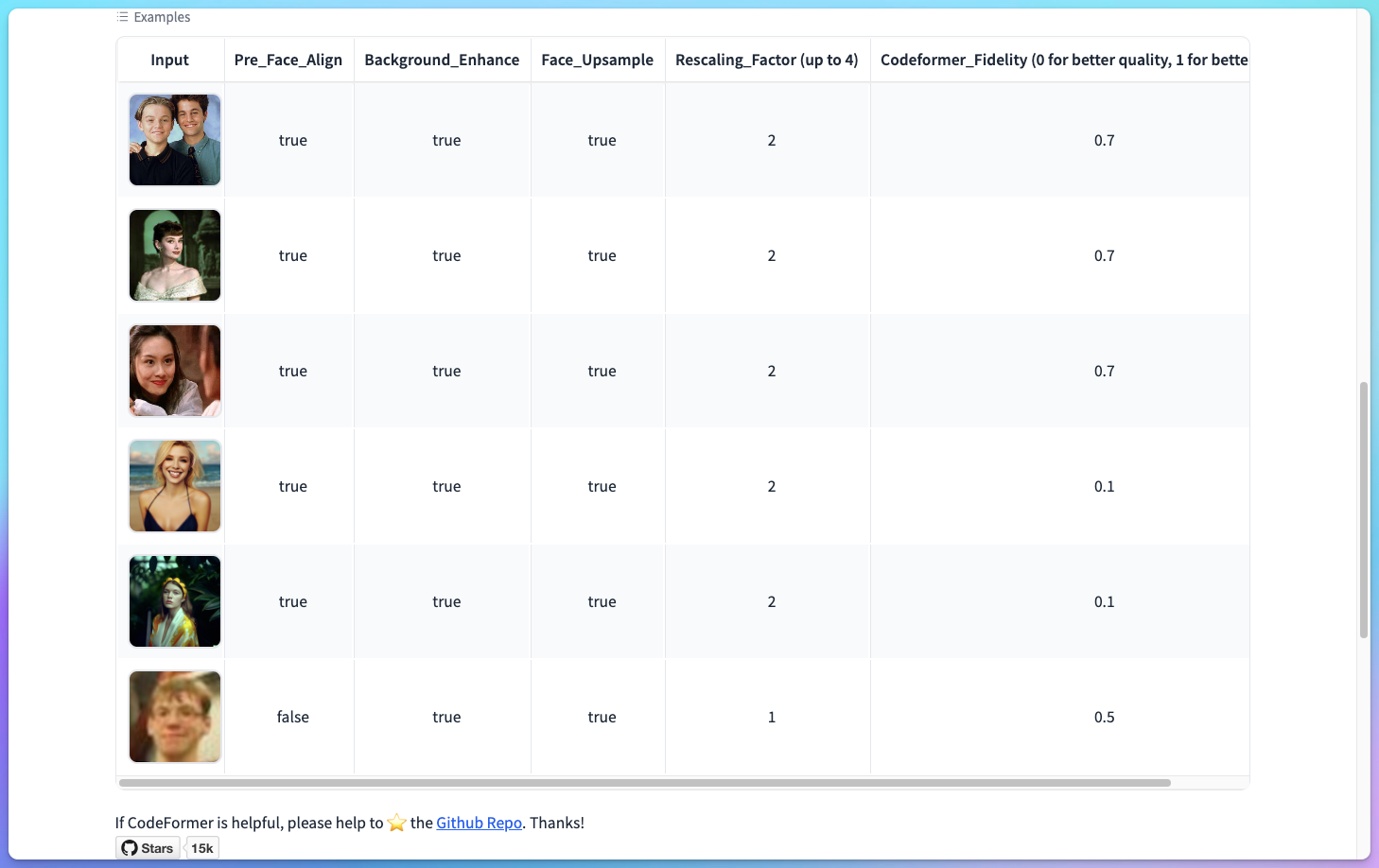
Task: Click the false value in the last row
Action: 293,717
